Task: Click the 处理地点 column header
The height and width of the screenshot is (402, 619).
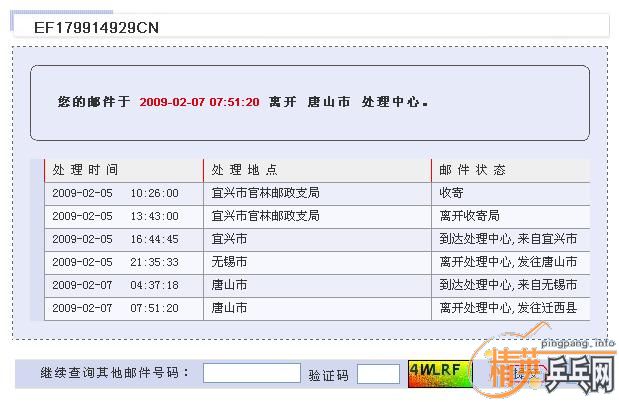Action: (x=245, y=170)
